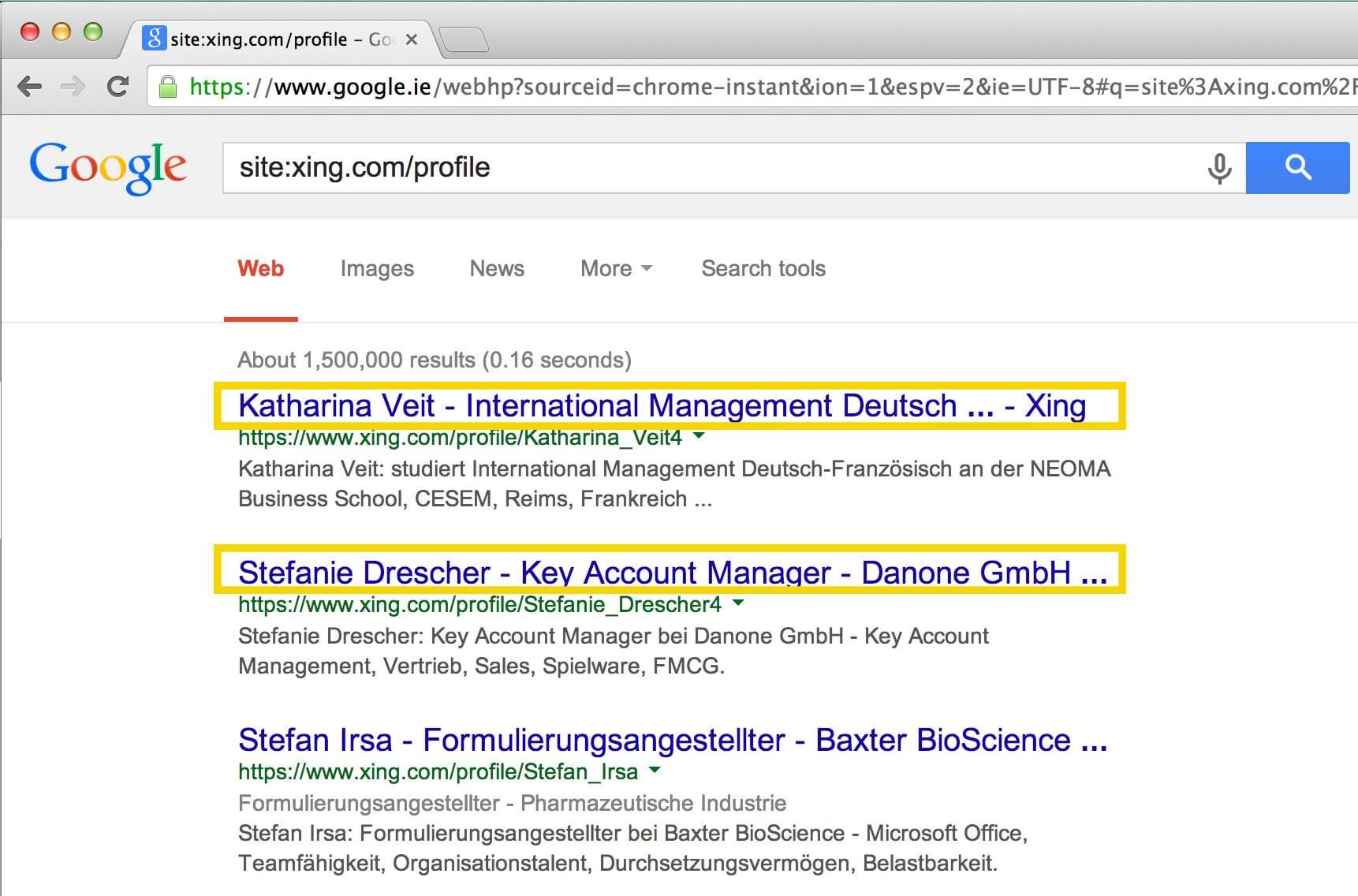This screenshot has width=1358, height=896.
Task: Open the Stefanie Drescher Key Account Manager link
Action: pos(673,573)
